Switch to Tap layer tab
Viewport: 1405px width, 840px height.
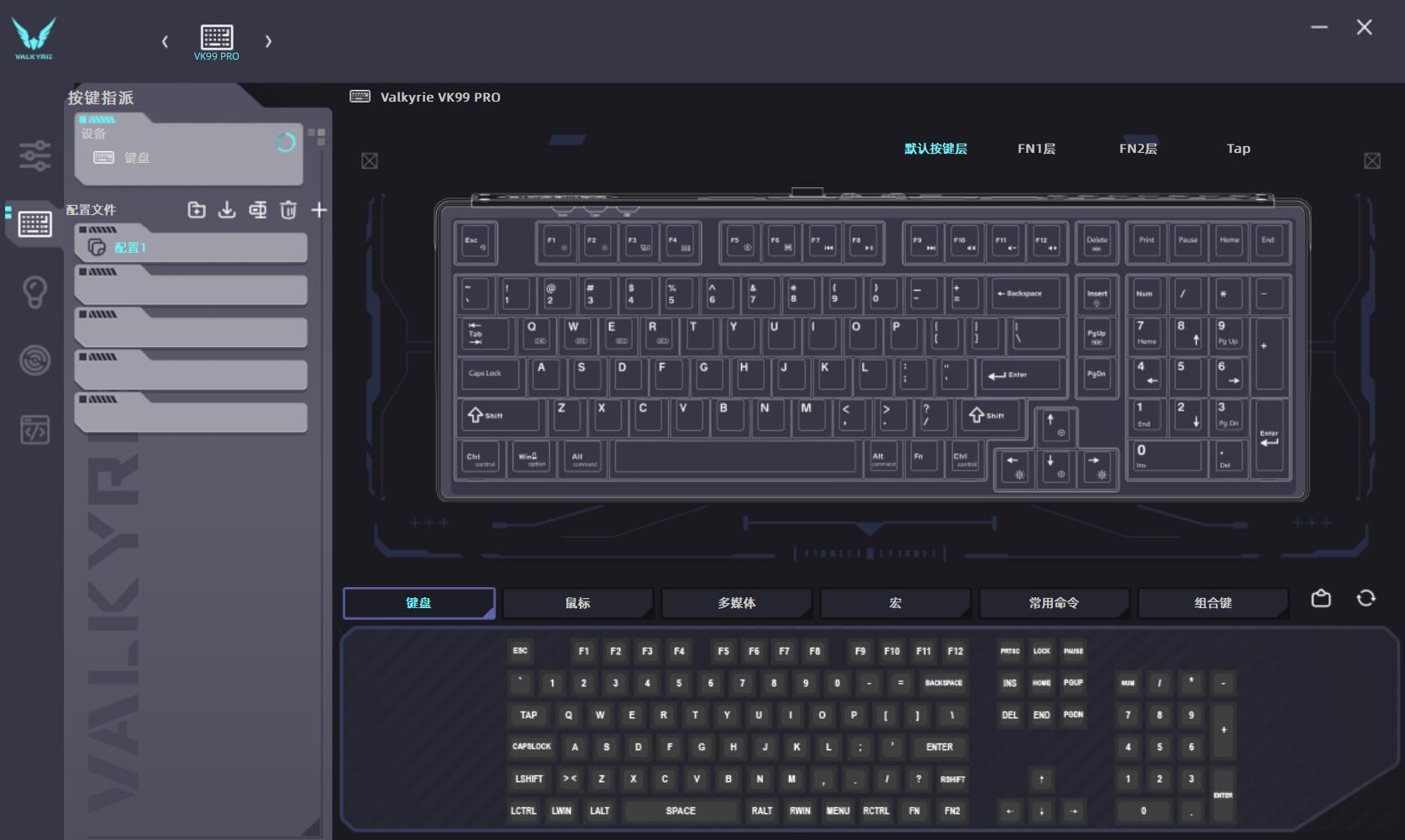pos(1238,149)
